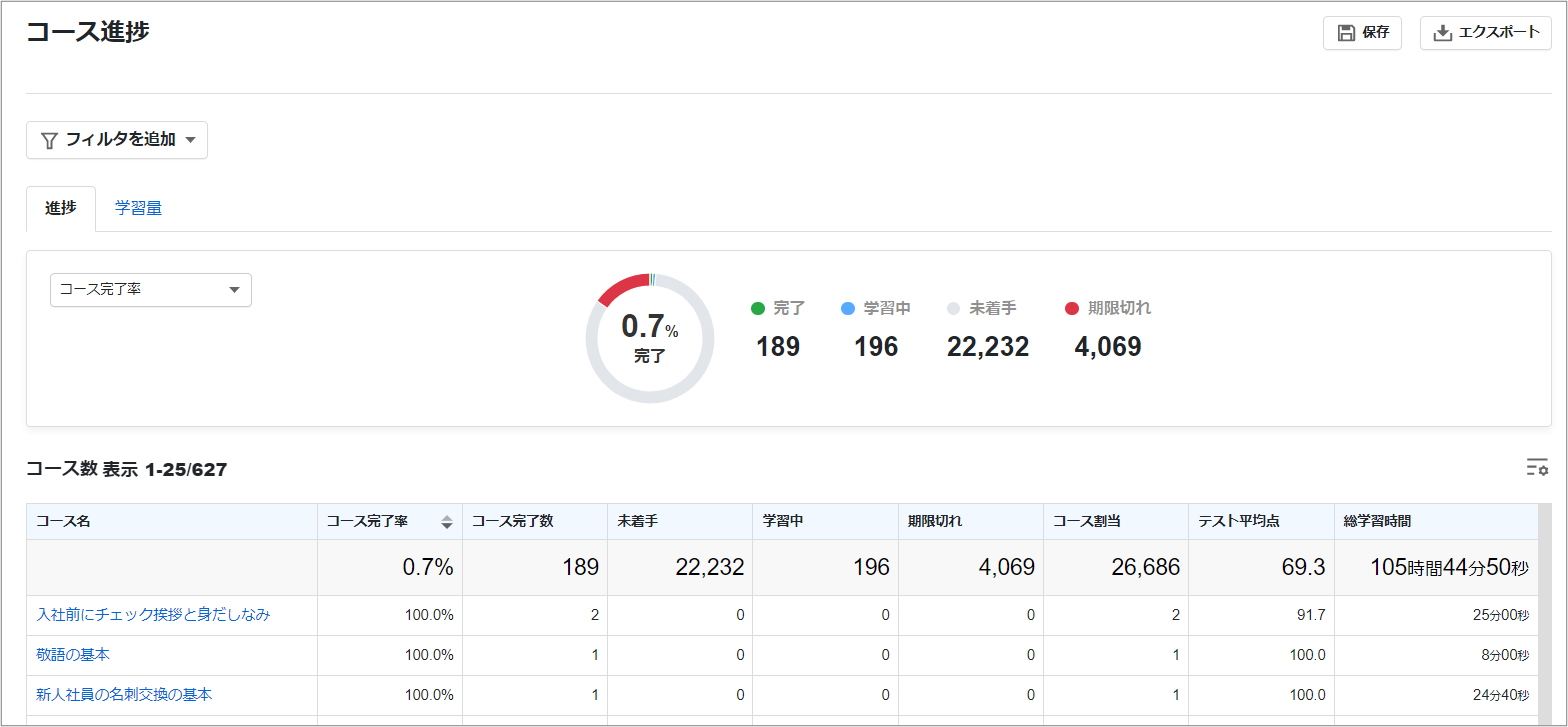Click the green 完了 legend dot

(758, 308)
